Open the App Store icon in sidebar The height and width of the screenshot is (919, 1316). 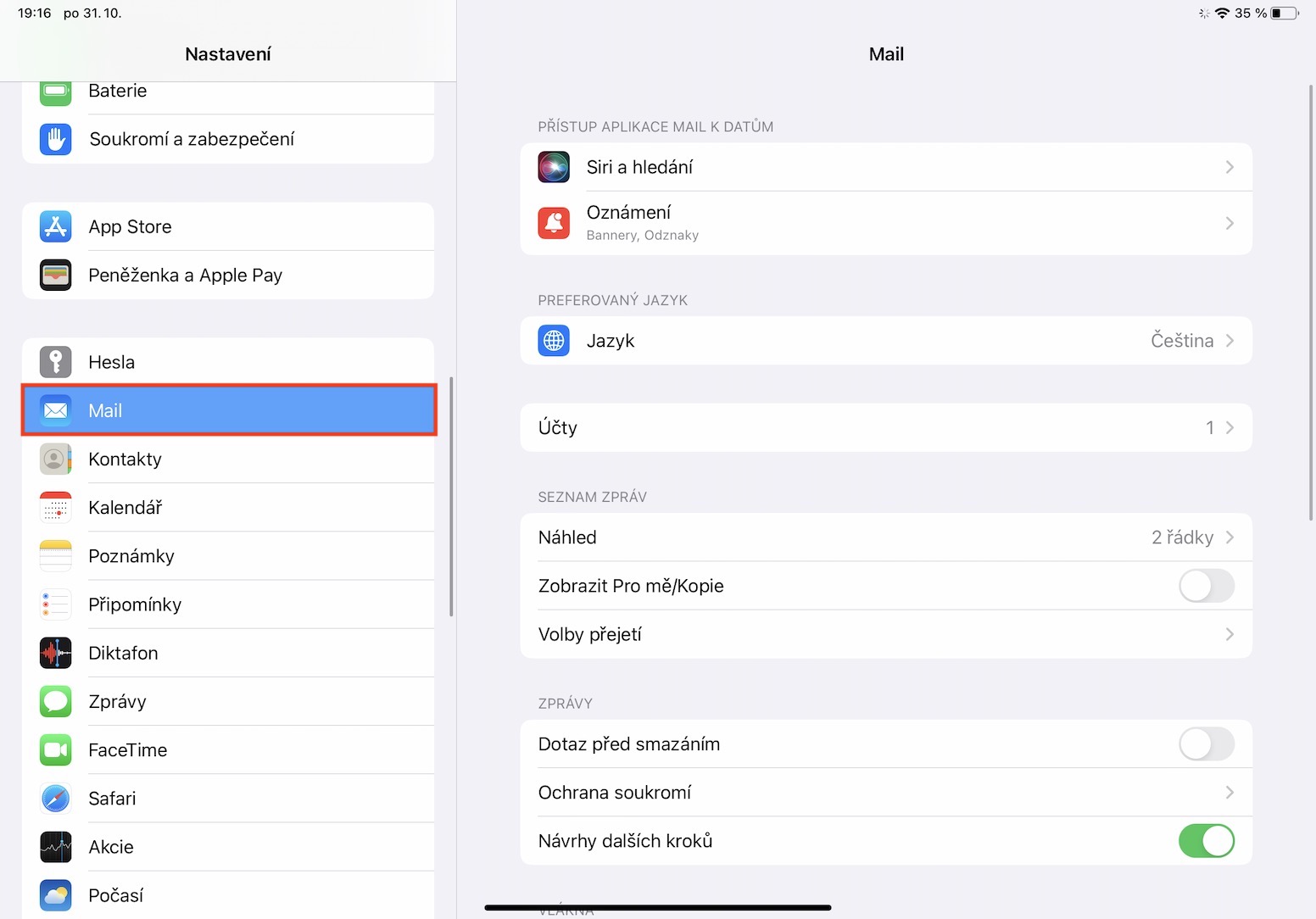56,226
